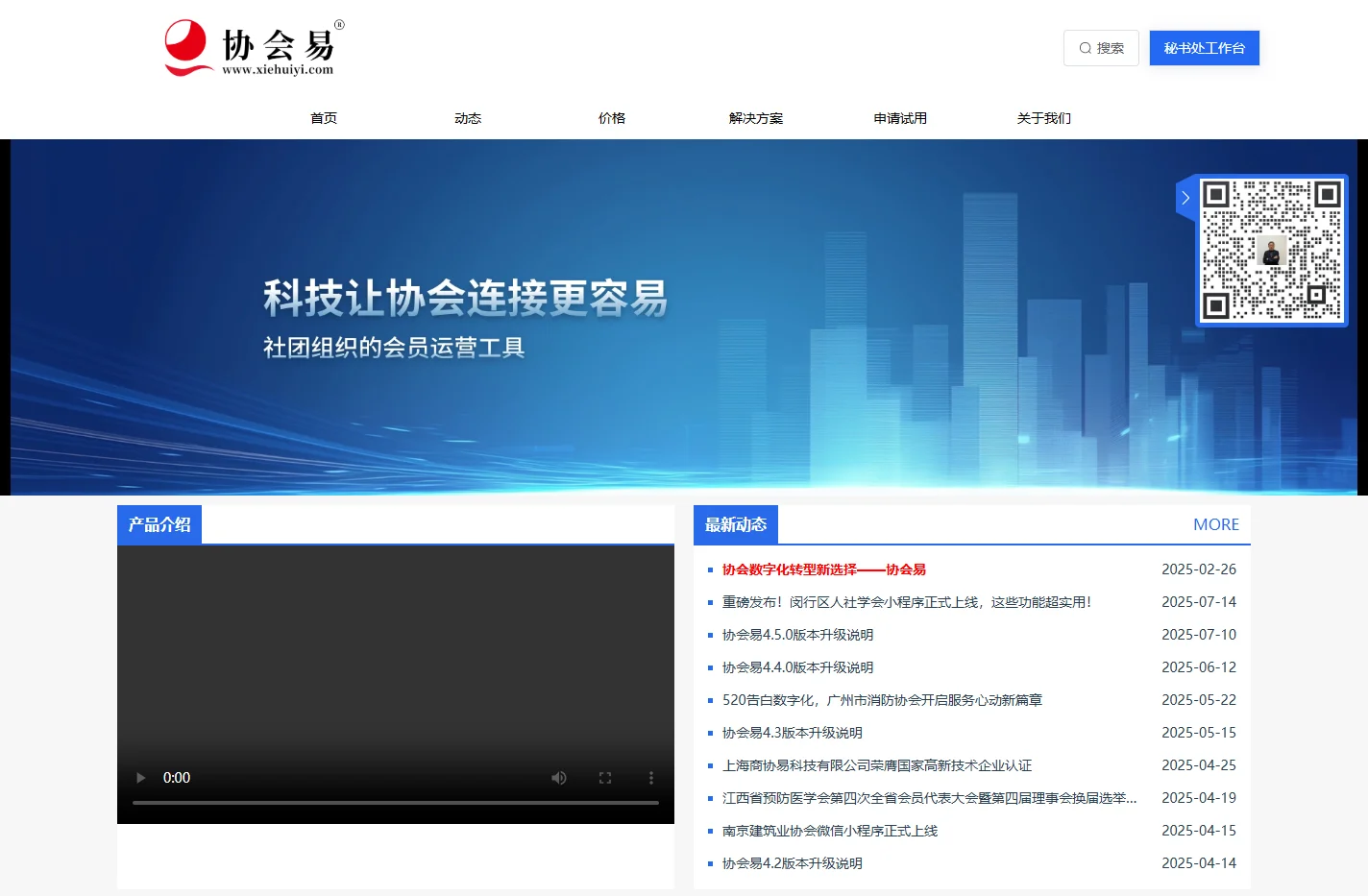This screenshot has width=1368, height=896.
Task: Open 广州市消防协会 520 article
Action: [883, 700]
